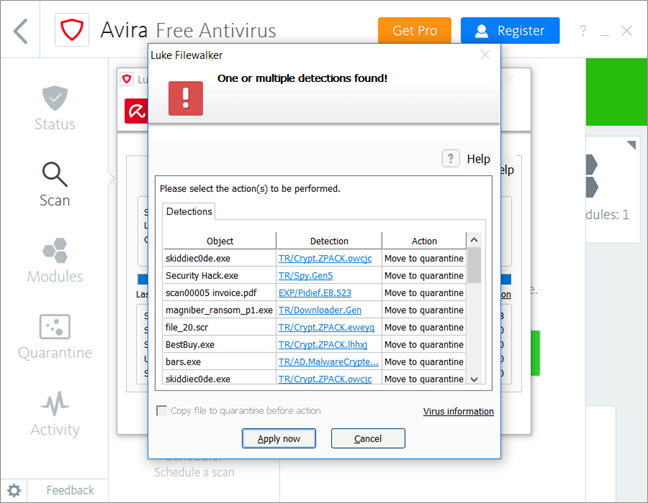The image size is (648, 503).
Task: Click the red exclamation alert icon
Action: point(186,98)
